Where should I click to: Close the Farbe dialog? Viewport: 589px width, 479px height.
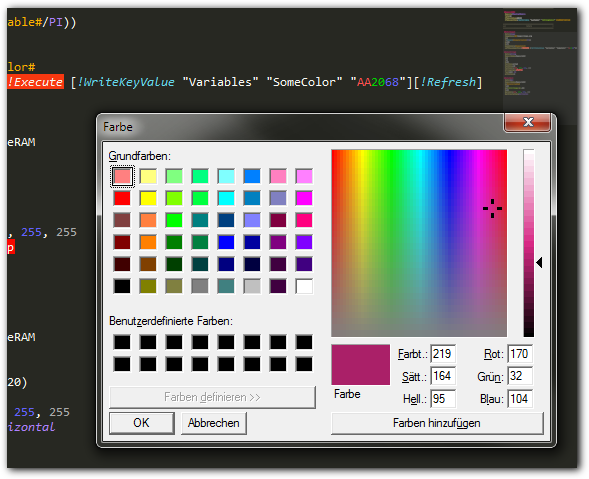(x=527, y=122)
